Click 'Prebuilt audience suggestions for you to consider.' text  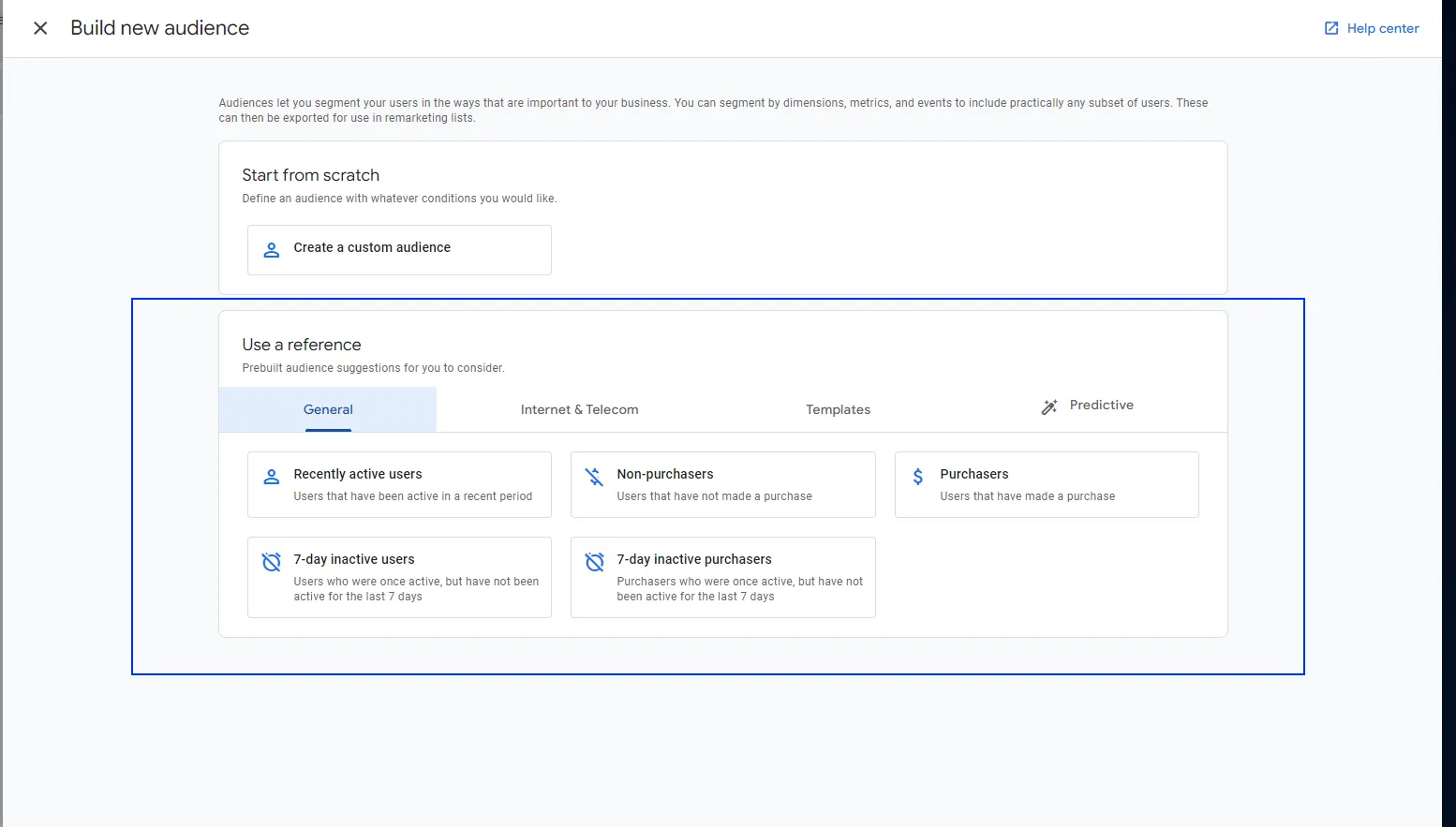pos(373,368)
